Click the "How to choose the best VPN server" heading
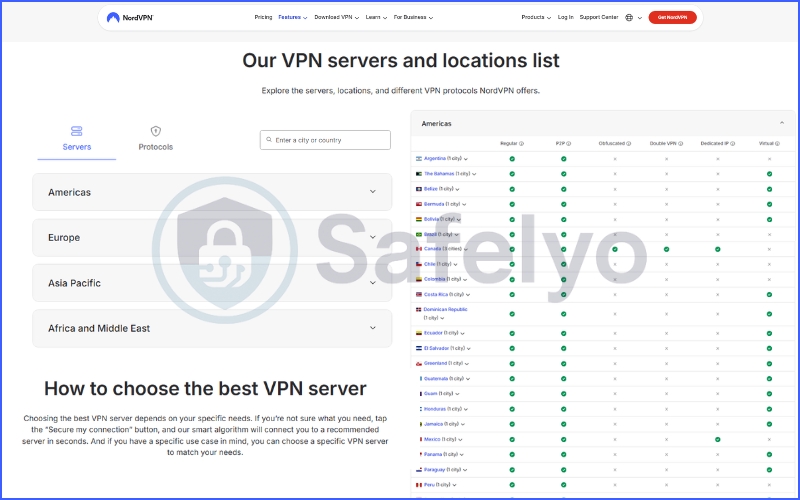The width and height of the screenshot is (800, 500). [x=205, y=389]
